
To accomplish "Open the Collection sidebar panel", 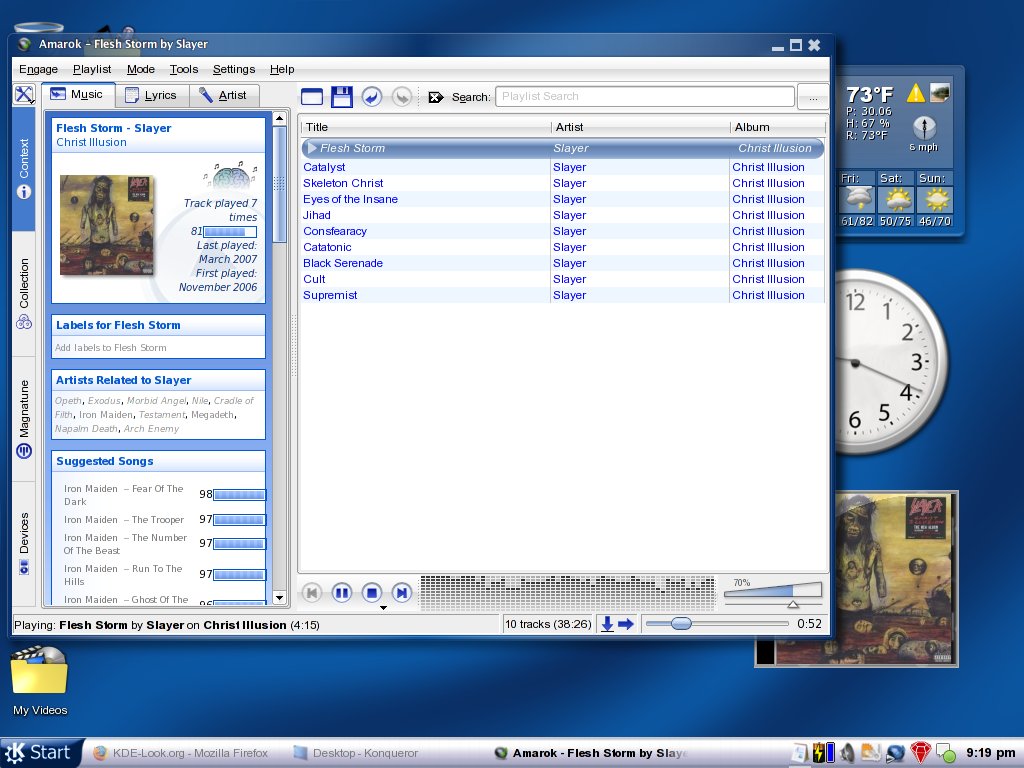I will (x=24, y=293).
